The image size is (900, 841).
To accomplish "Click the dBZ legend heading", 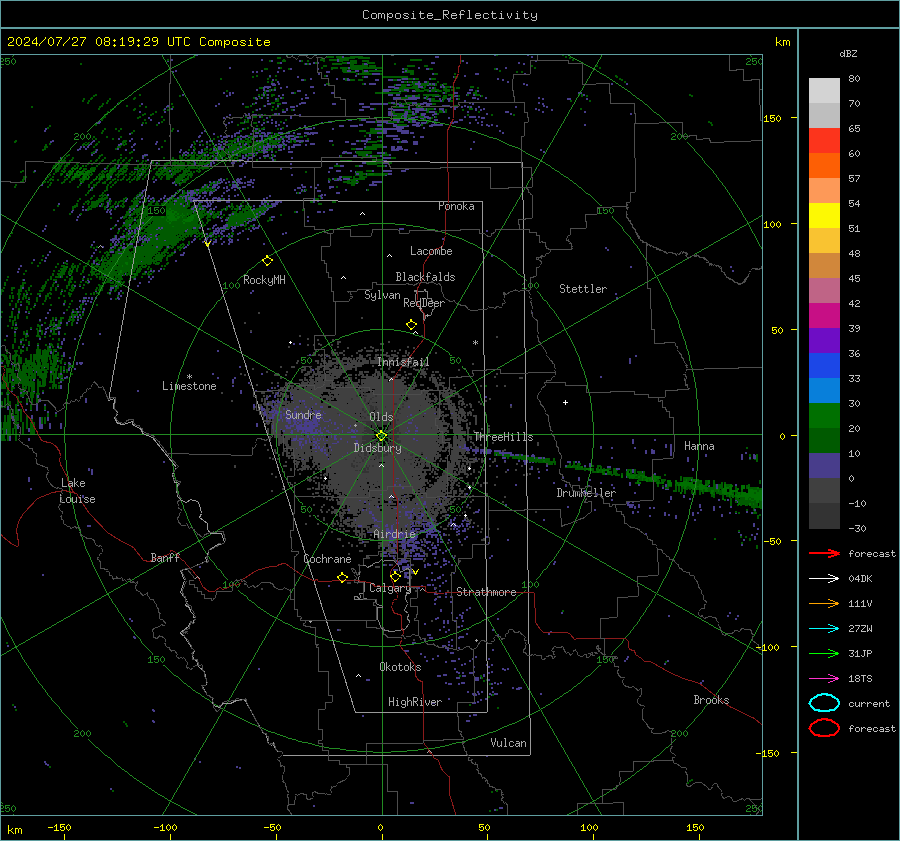I will [848, 53].
